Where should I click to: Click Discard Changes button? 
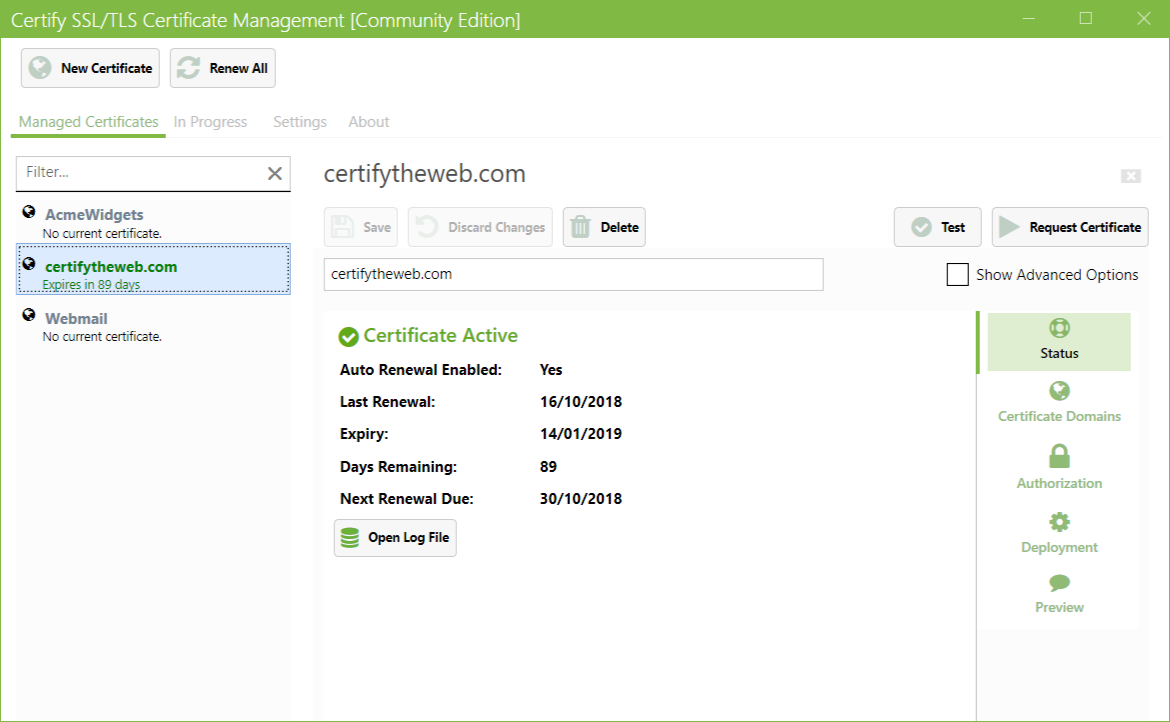pos(480,227)
